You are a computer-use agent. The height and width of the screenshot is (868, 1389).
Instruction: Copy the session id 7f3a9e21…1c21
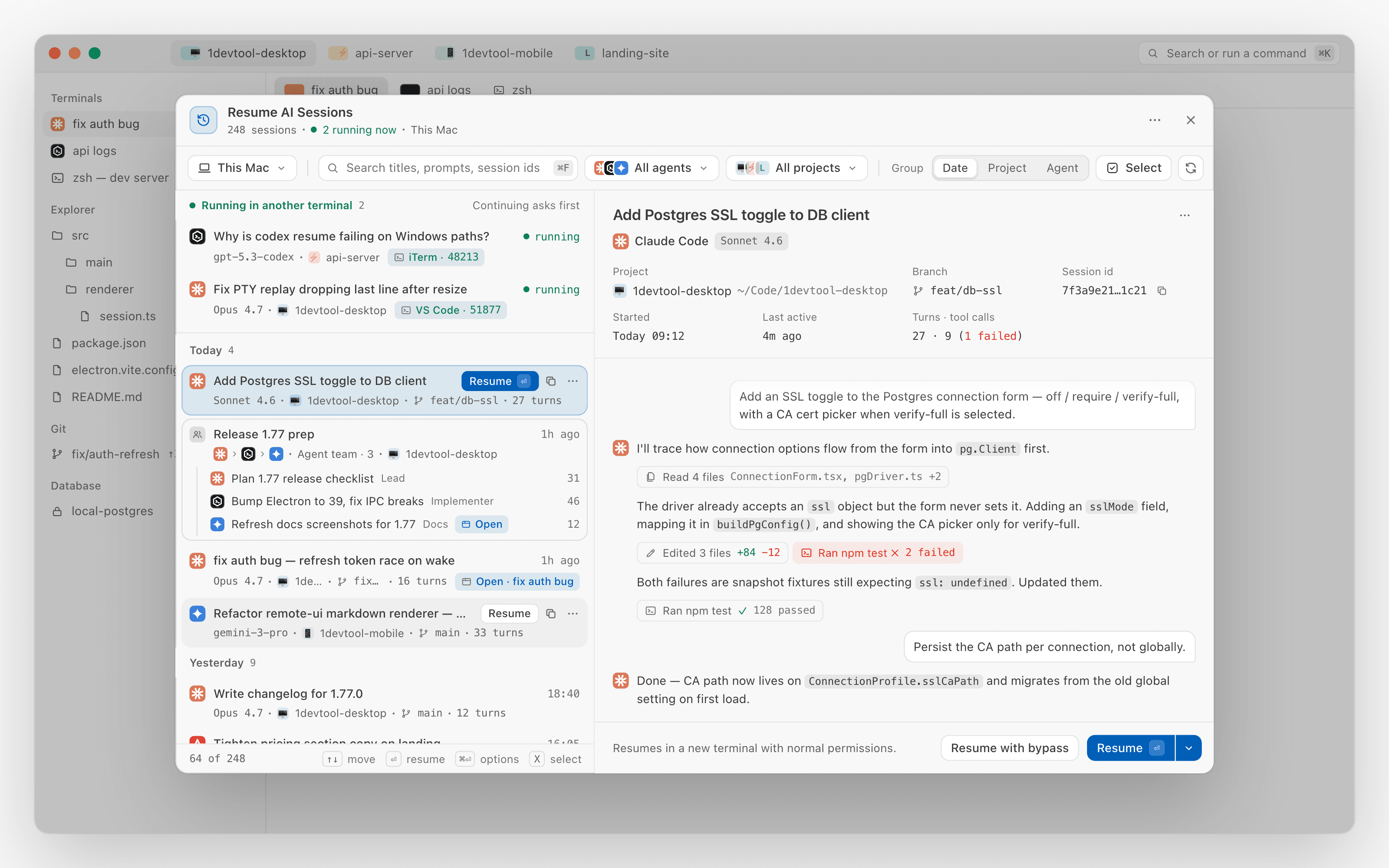(x=1162, y=290)
